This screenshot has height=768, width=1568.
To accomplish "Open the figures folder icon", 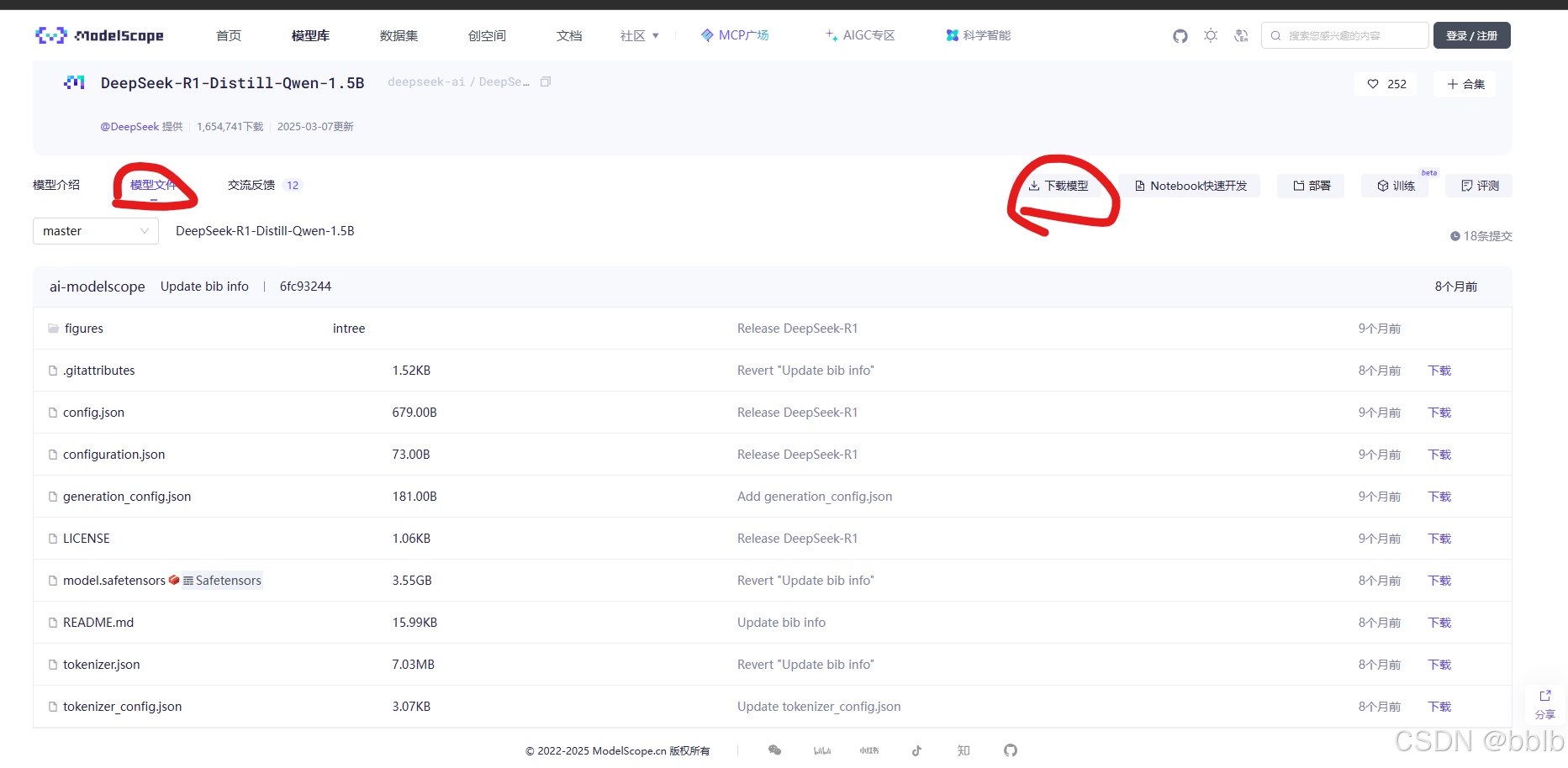I will click(x=53, y=329).
